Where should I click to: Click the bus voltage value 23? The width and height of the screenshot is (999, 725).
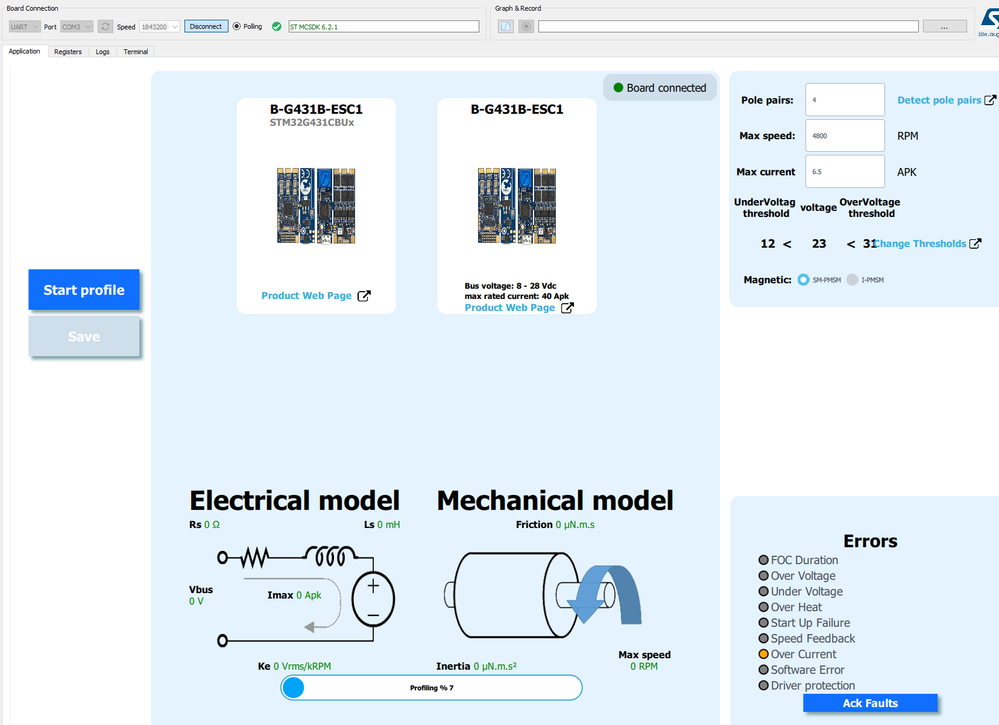pos(819,243)
